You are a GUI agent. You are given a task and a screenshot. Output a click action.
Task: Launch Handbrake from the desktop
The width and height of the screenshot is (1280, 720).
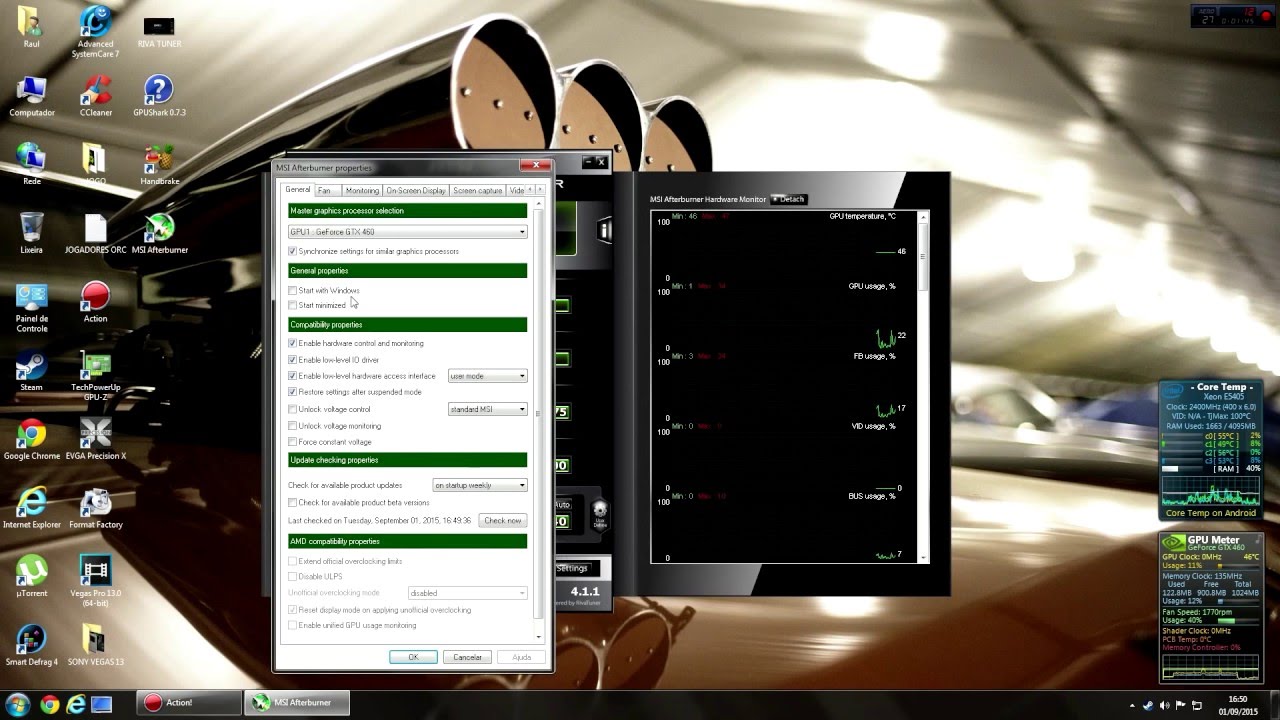pyautogui.click(x=158, y=164)
